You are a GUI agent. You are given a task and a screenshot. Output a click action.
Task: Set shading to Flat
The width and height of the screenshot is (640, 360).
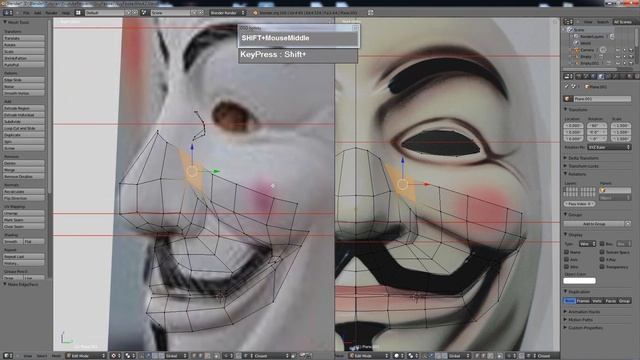pos(34,242)
